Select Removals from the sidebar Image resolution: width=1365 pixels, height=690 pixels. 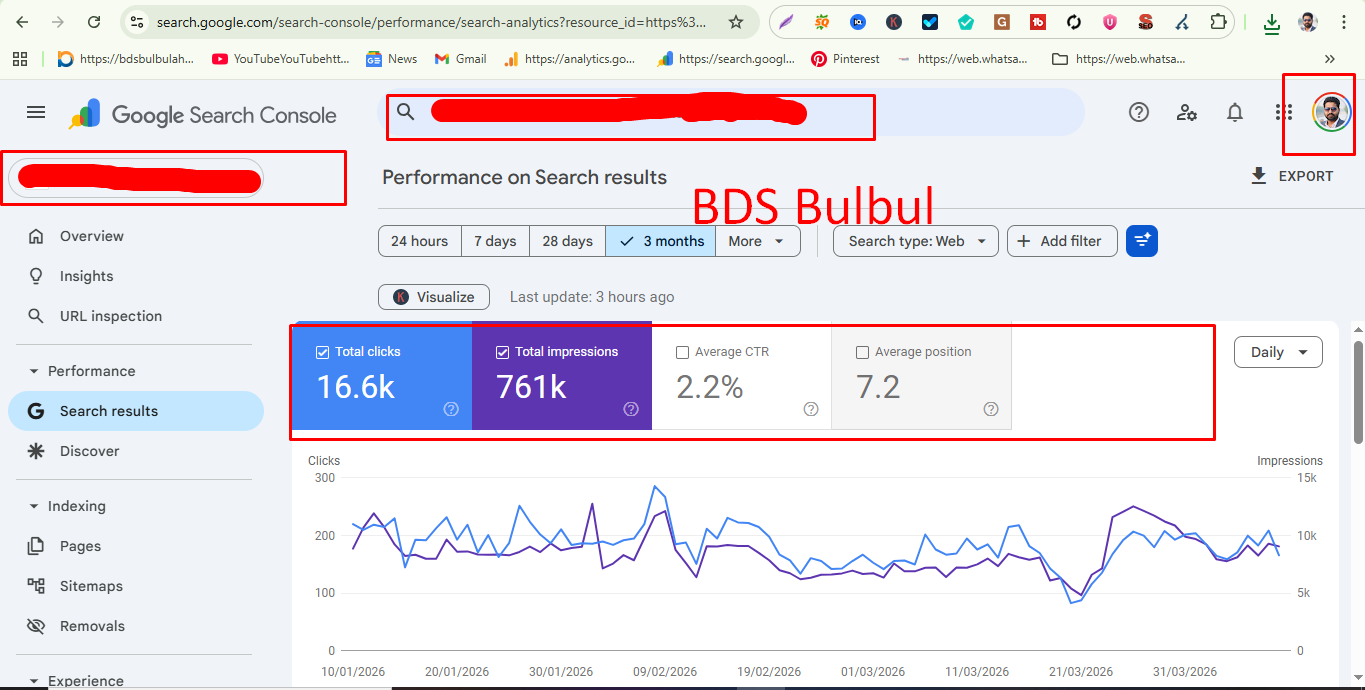click(x=92, y=626)
